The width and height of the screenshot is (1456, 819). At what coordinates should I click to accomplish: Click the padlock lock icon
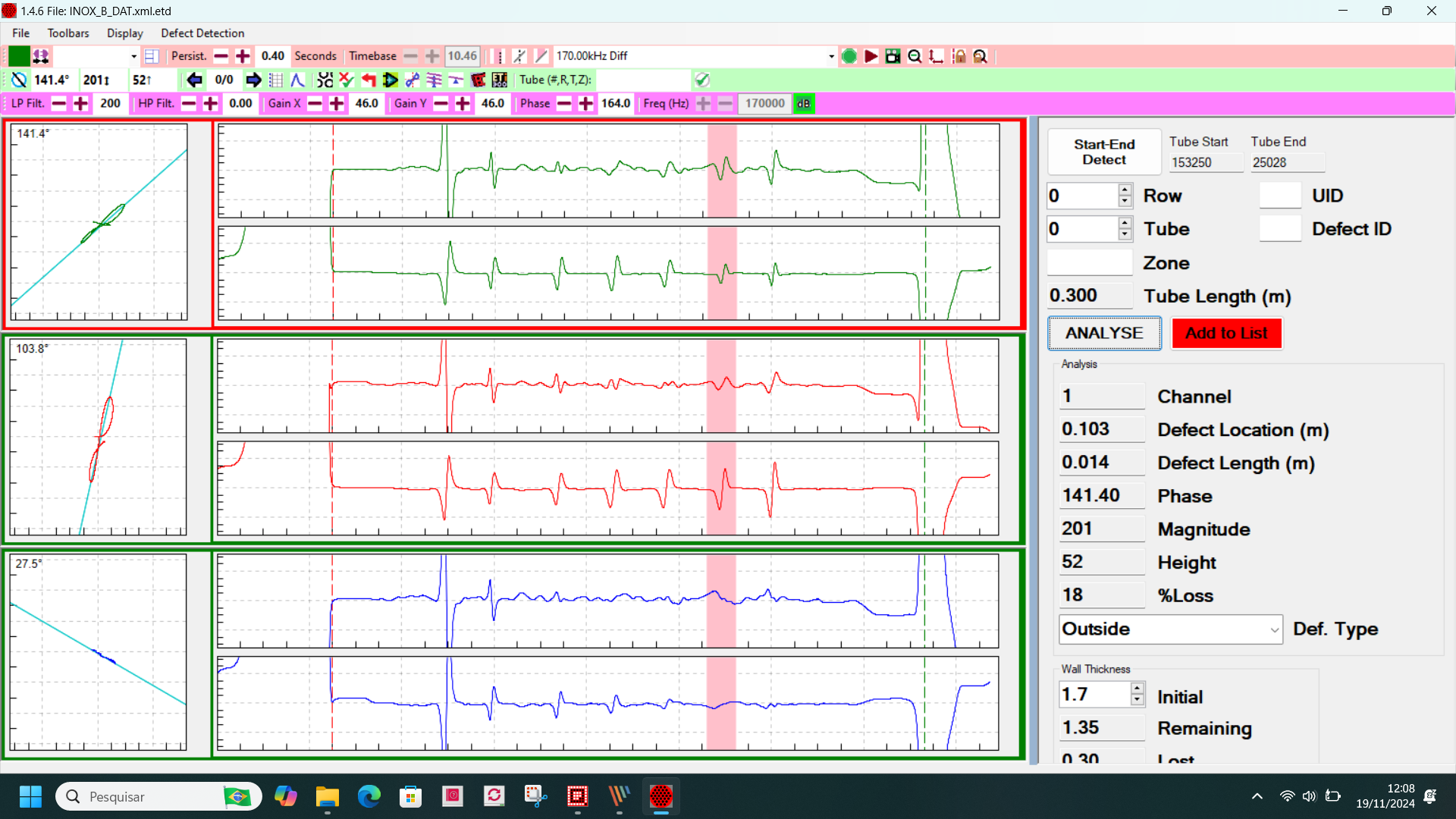pos(959,56)
